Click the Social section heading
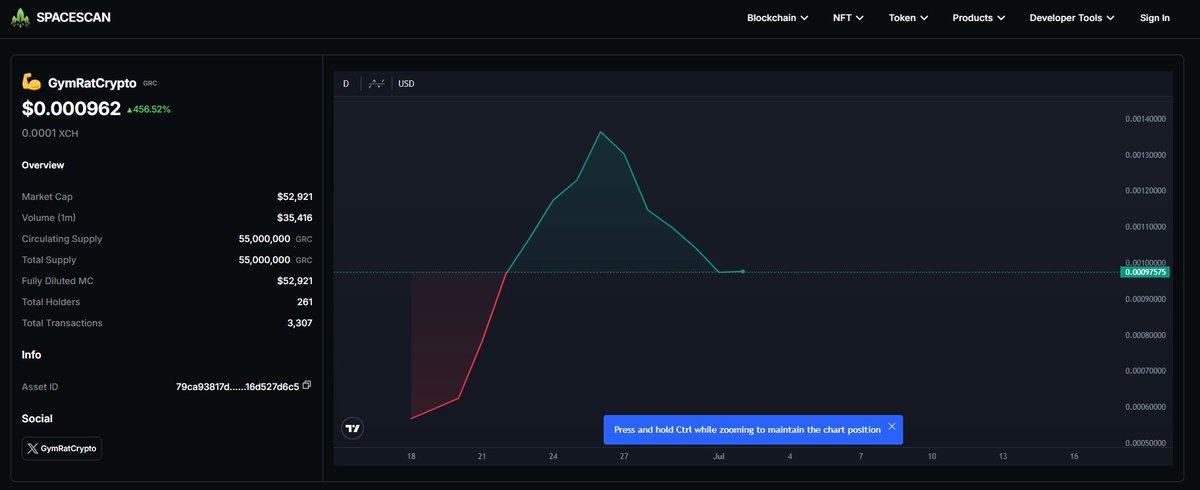 tap(37, 418)
